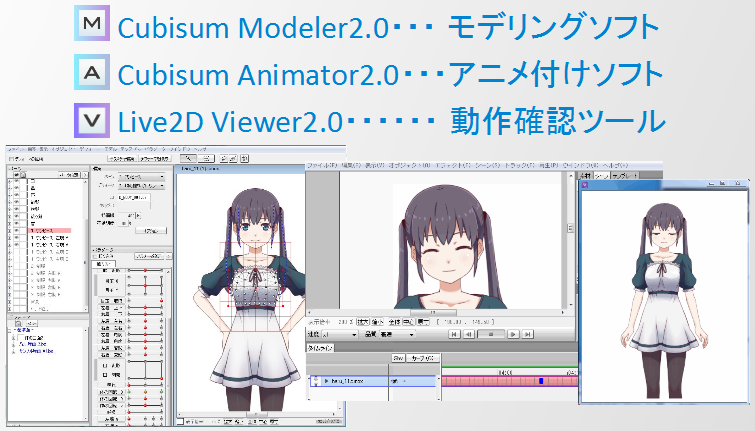Click the second wide text button in Modeler toolbar
Screen dimensions: 755x431
[x=155, y=158]
